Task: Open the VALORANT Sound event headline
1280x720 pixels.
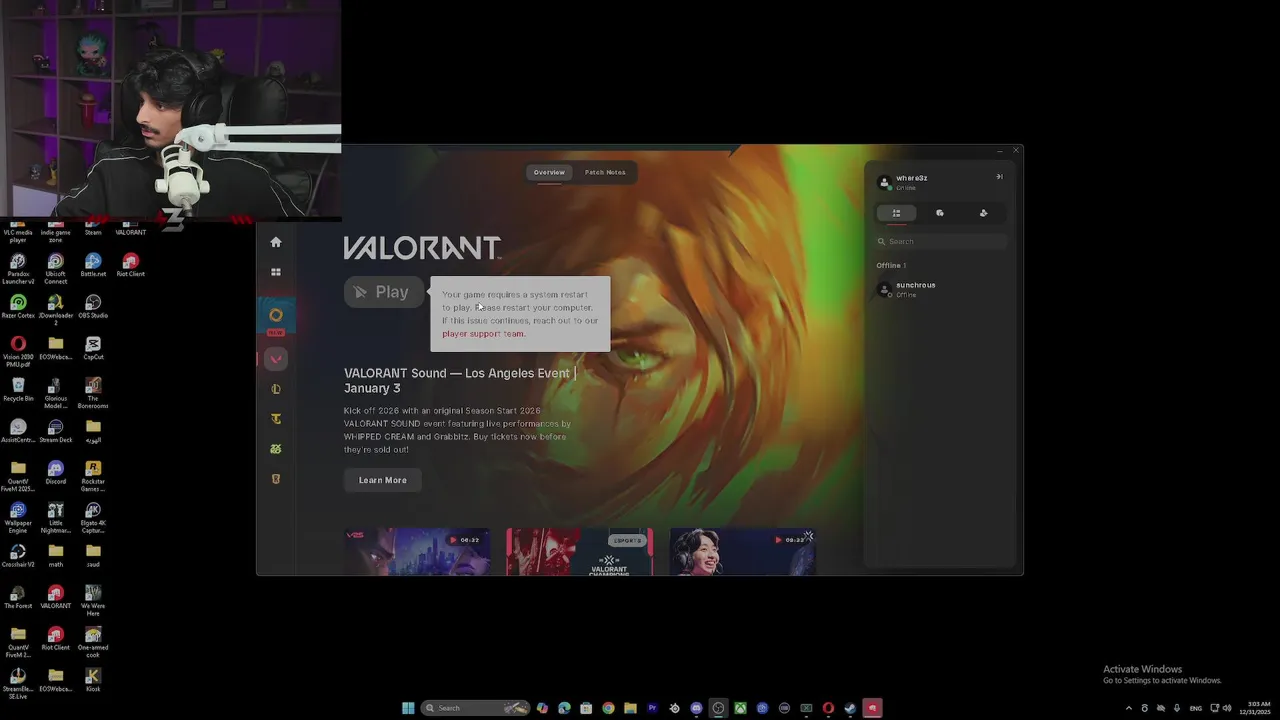Action: click(460, 381)
